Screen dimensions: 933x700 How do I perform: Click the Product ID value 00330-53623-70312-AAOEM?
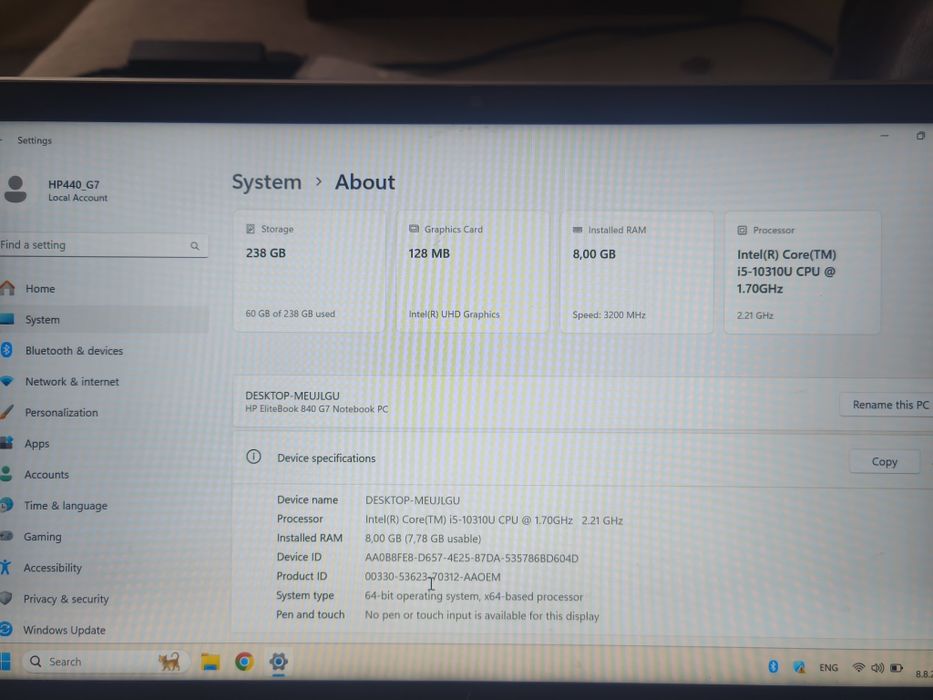point(433,577)
